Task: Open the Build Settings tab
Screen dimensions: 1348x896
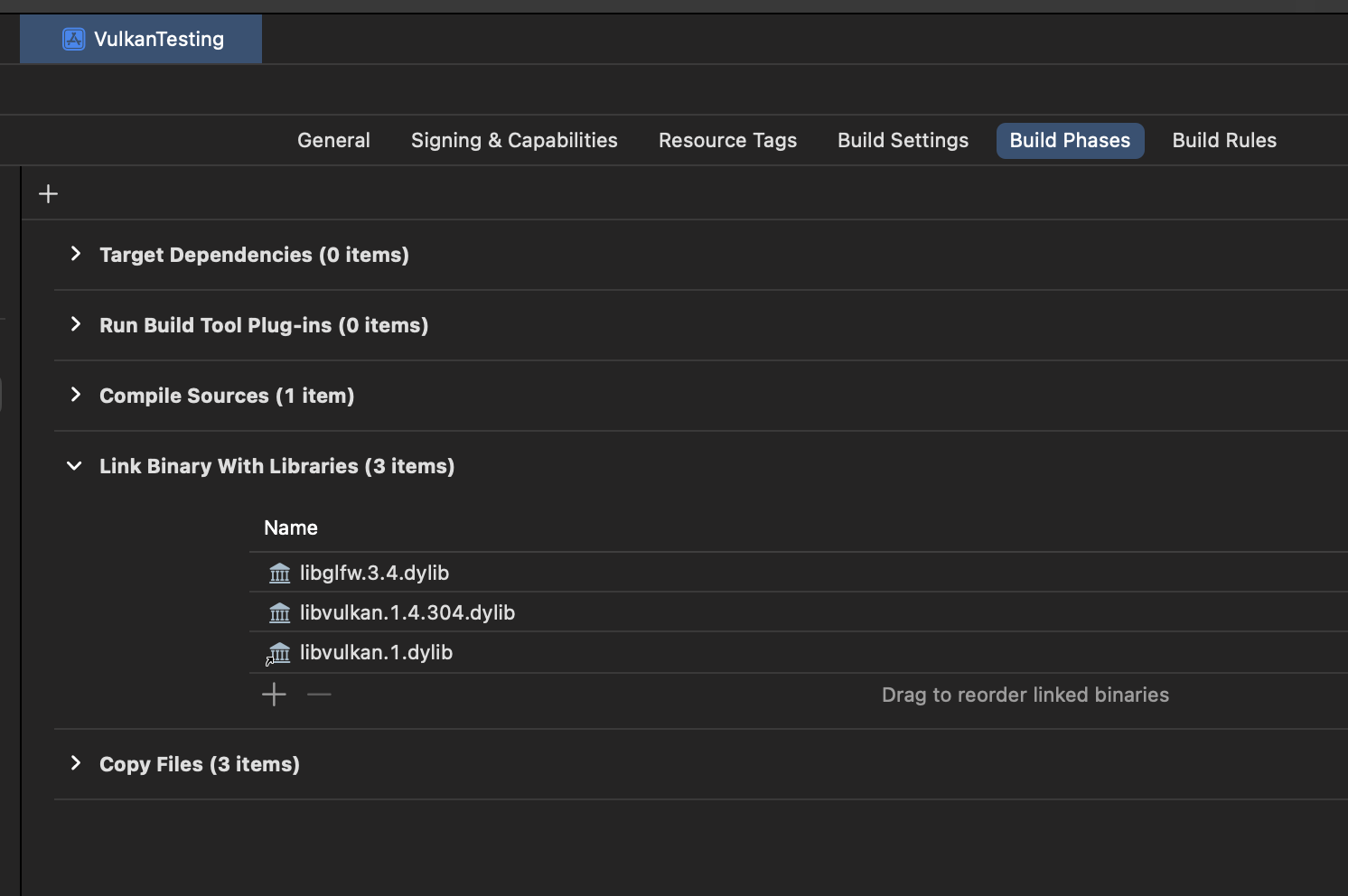Action: pos(903,141)
